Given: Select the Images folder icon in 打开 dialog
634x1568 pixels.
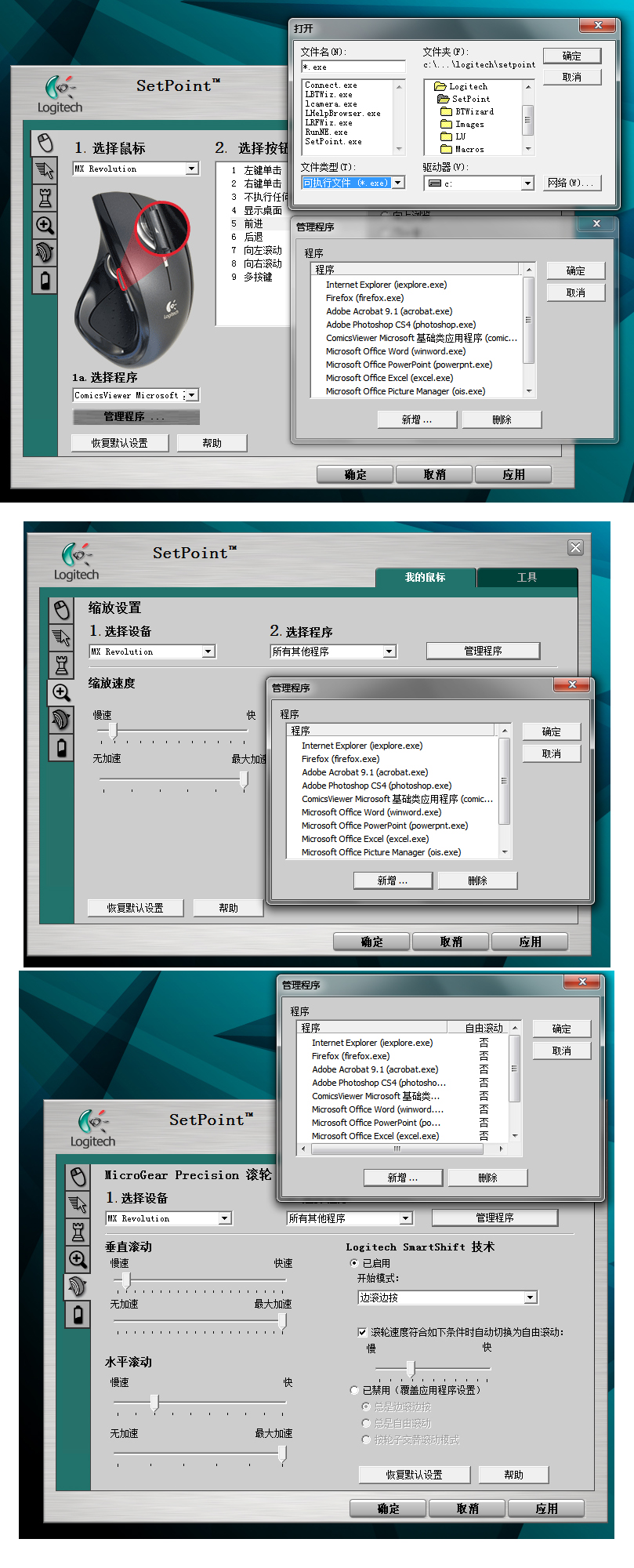Looking at the screenshot, I should (x=447, y=124).
